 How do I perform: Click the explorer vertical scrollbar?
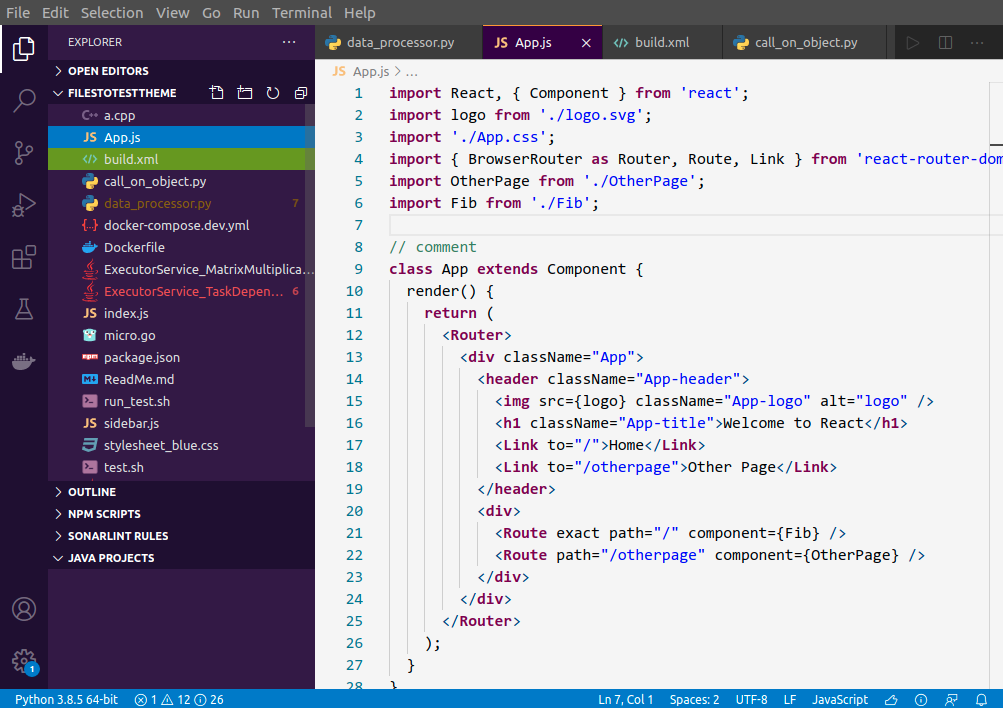[x=310, y=265]
